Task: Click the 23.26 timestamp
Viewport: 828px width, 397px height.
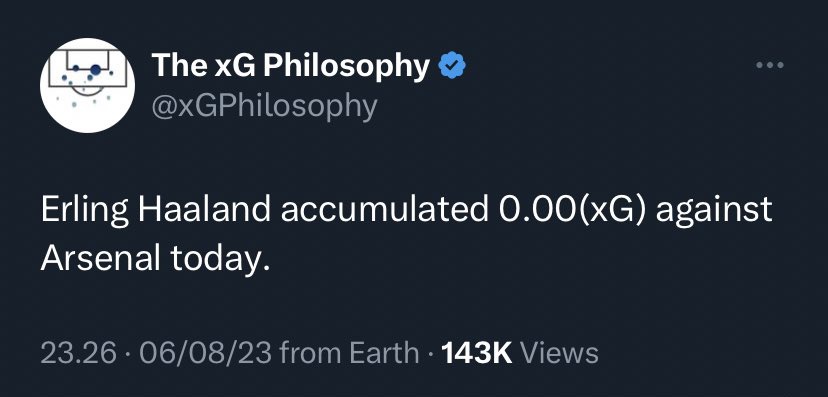Action: 78,353
